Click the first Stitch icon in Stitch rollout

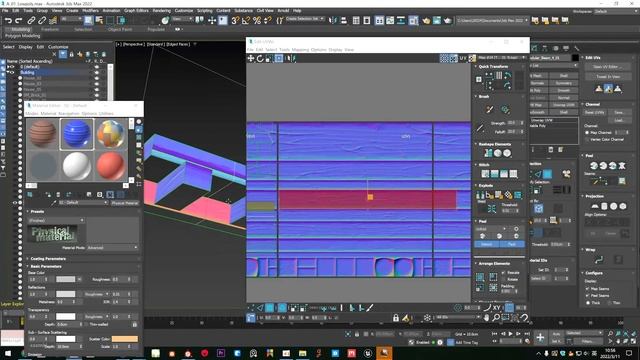point(485,174)
